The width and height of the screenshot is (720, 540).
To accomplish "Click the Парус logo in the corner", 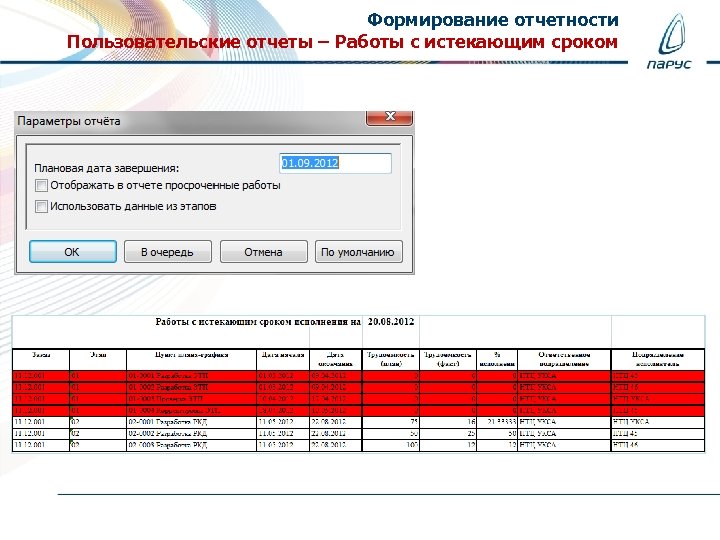I will tap(669, 42).
